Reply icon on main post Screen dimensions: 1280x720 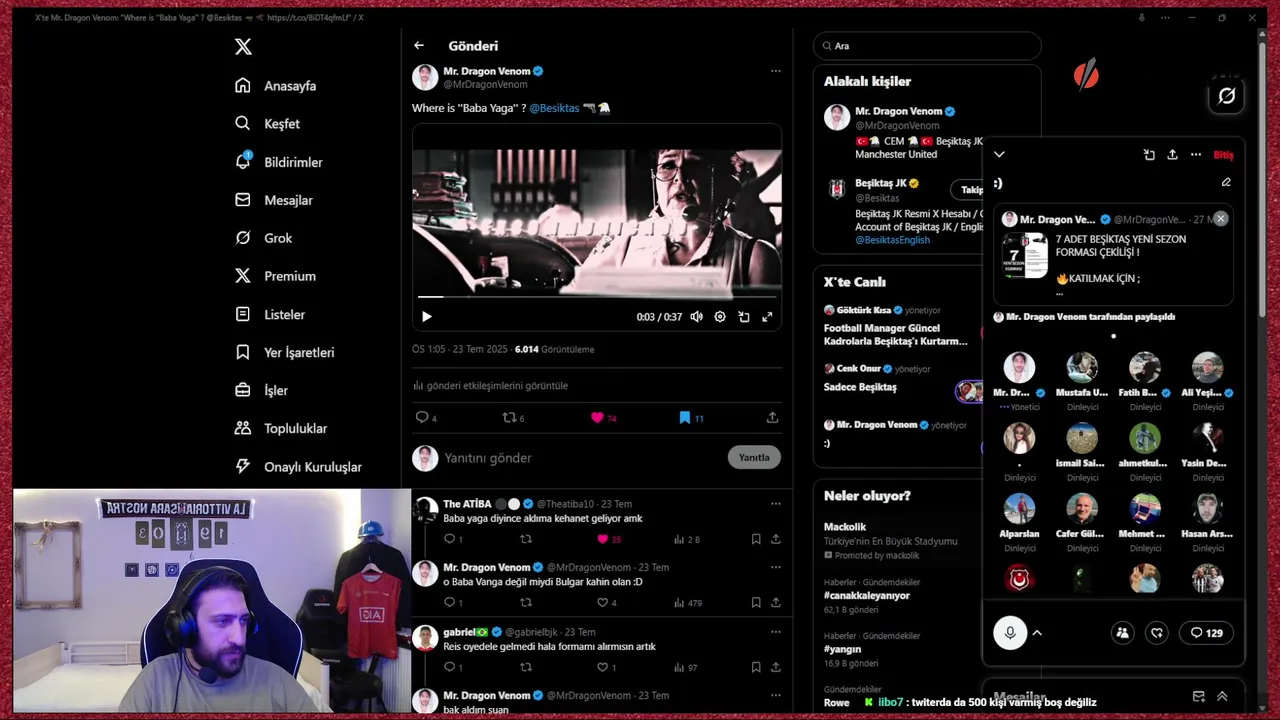422,418
